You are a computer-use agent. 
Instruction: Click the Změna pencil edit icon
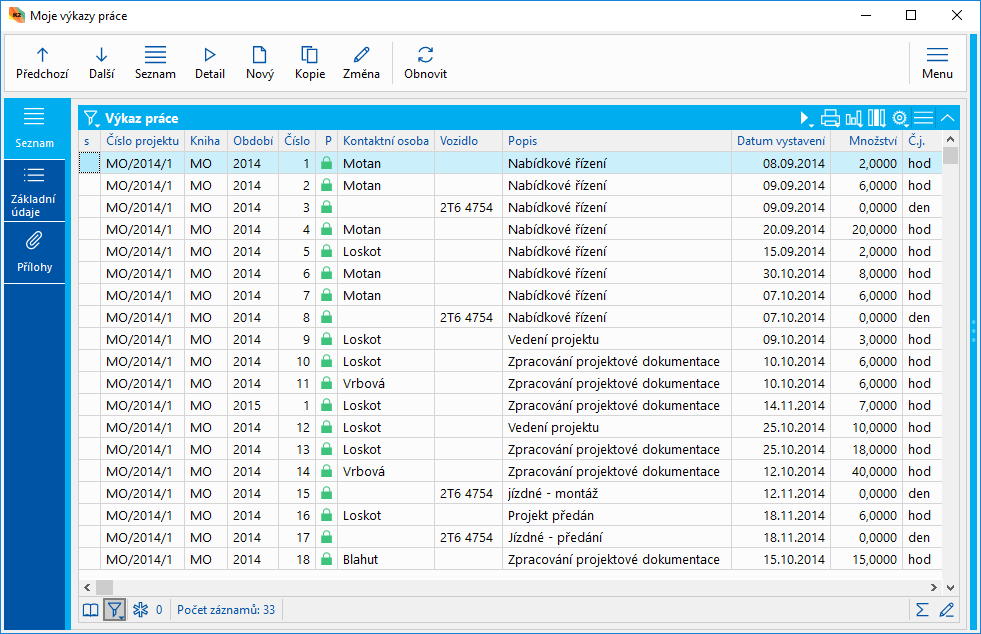tap(361, 56)
